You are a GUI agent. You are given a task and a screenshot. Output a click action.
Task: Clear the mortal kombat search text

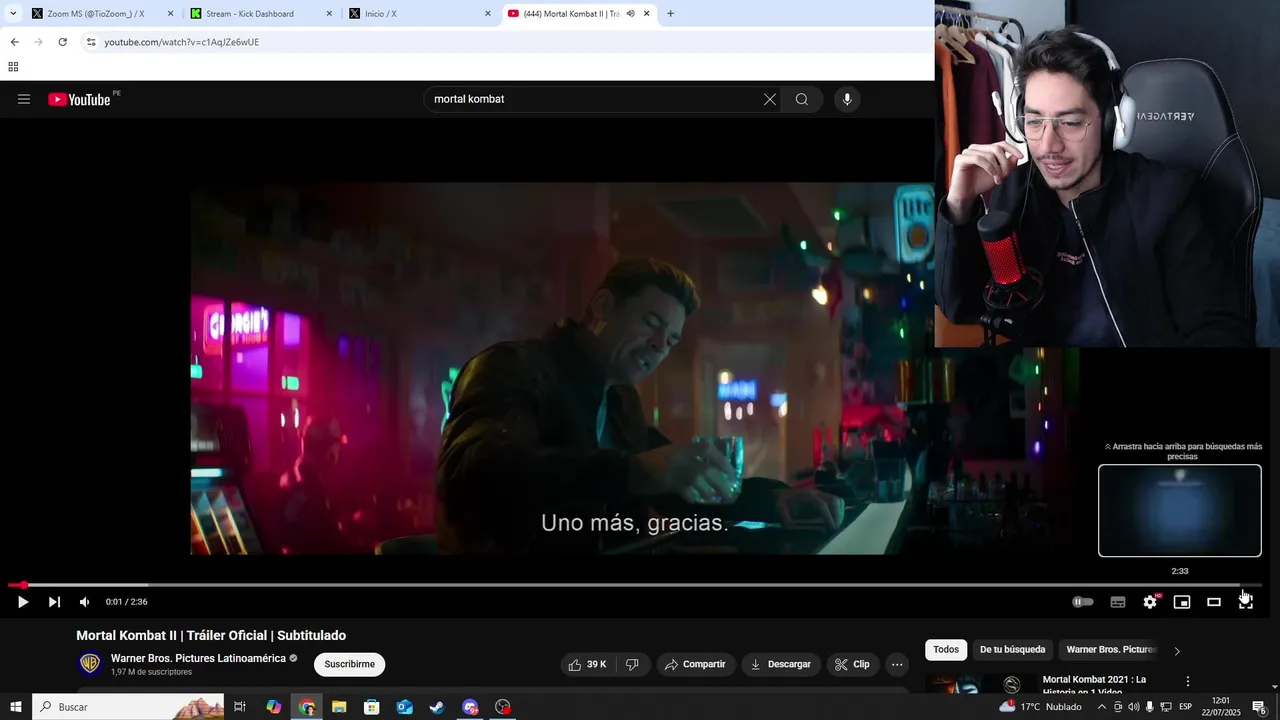[770, 99]
